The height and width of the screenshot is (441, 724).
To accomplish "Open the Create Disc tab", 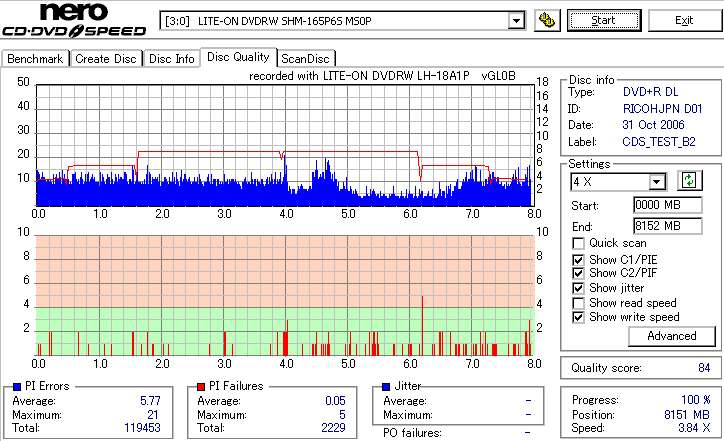I will click(106, 59).
